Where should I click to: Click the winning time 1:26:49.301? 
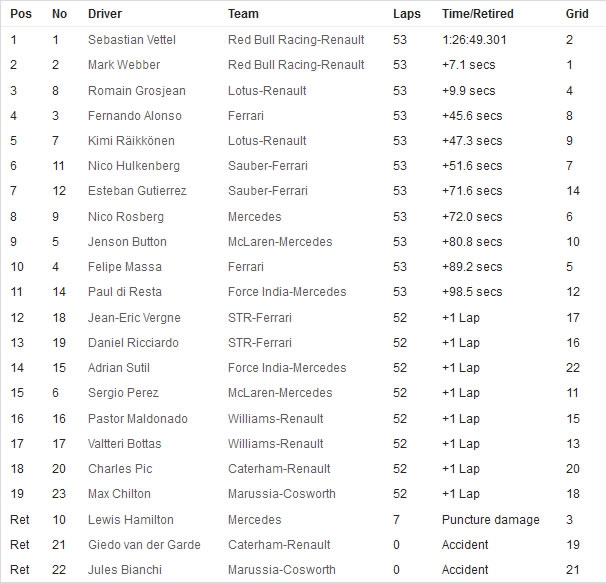coord(474,40)
